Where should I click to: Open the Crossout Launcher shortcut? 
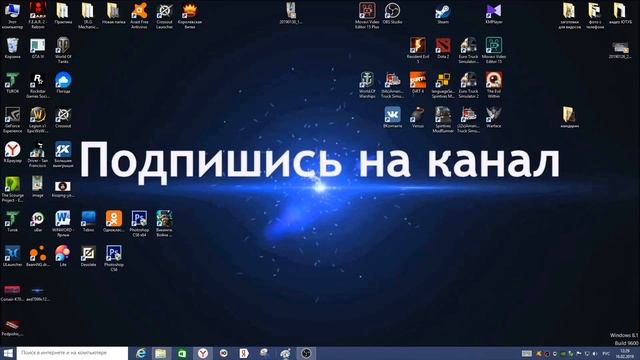pyautogui.click(x=164, y=16)
